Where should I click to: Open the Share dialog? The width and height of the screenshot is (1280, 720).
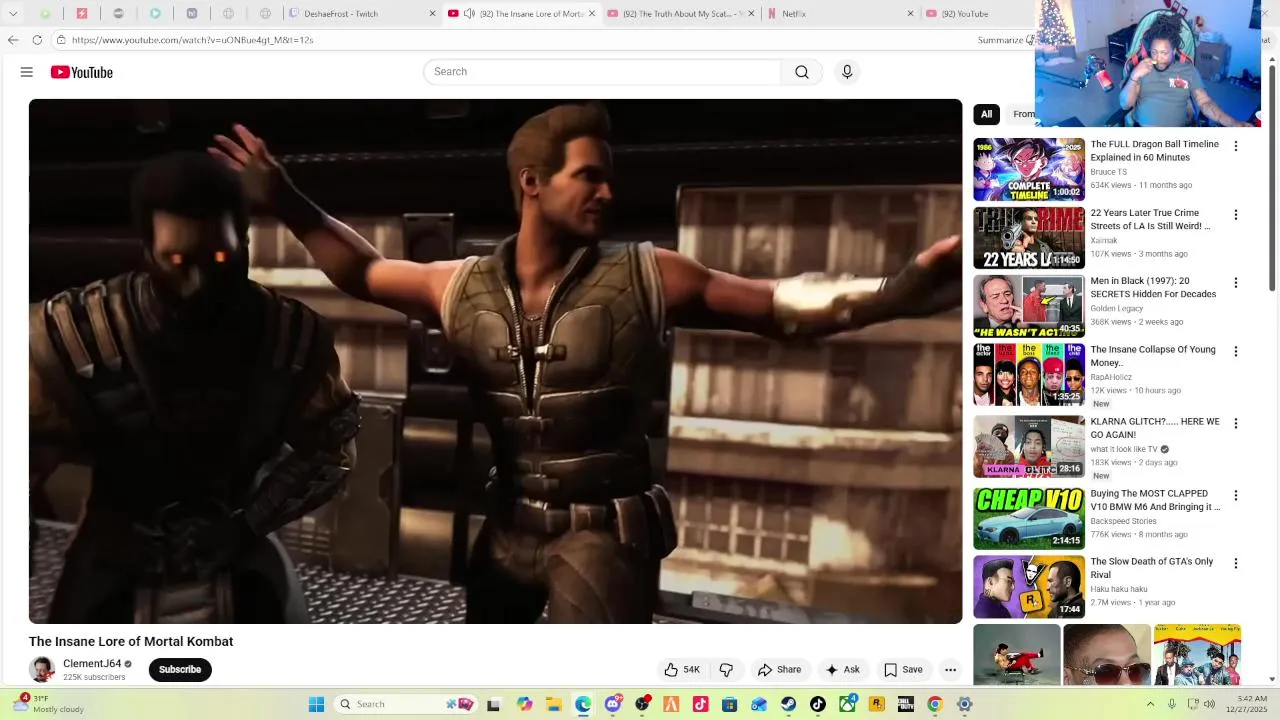(779, 670)
